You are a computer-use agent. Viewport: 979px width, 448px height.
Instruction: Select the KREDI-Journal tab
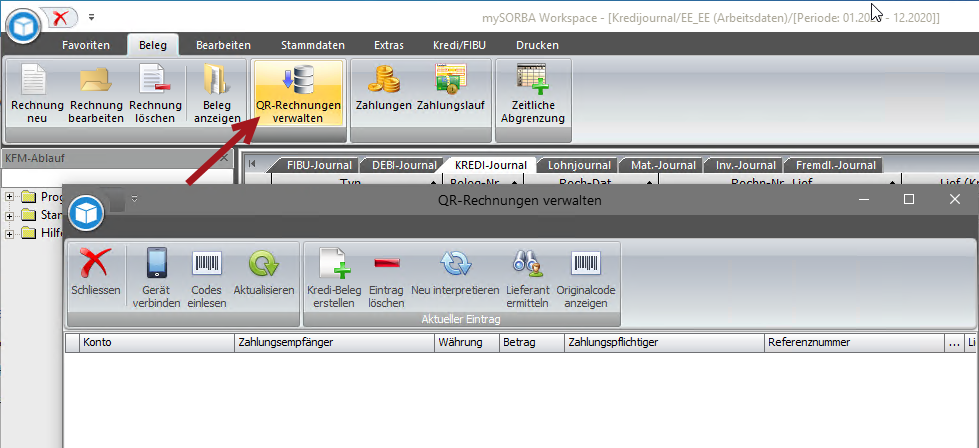491,165
